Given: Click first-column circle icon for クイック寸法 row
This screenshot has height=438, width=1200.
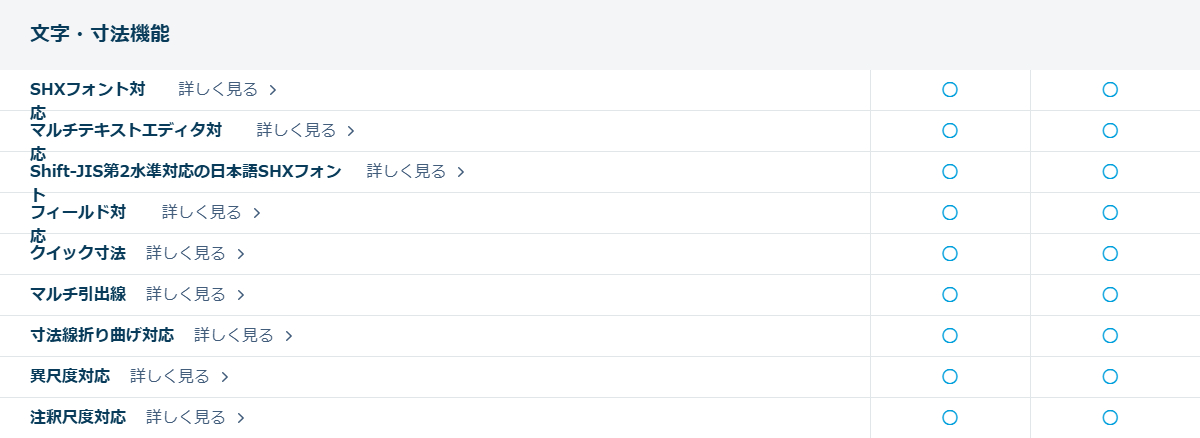Looking at the screenshot, I should click(950, 254).
